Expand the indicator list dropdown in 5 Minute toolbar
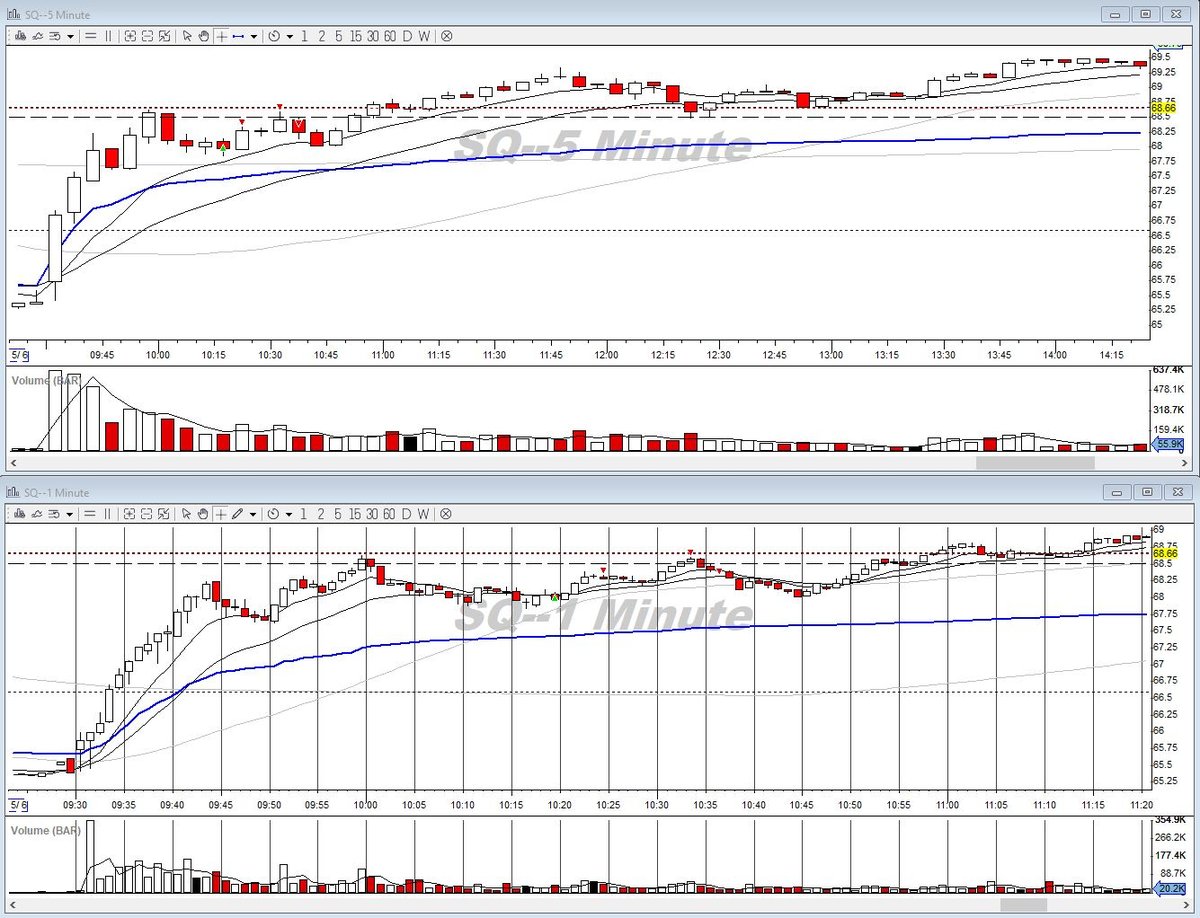 [x=70, y=36]
